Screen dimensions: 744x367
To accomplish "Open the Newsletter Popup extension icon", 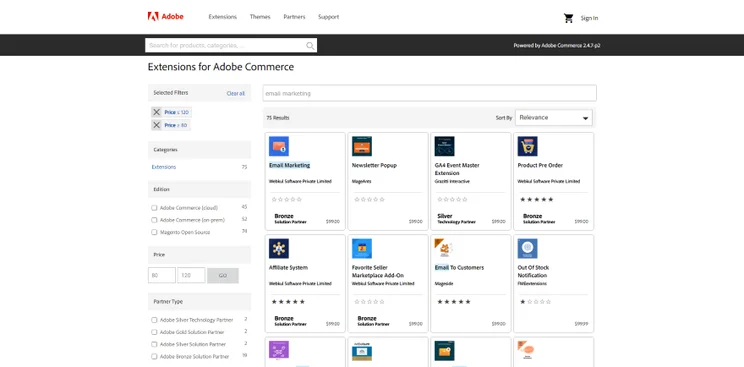I will coord(362,146).
